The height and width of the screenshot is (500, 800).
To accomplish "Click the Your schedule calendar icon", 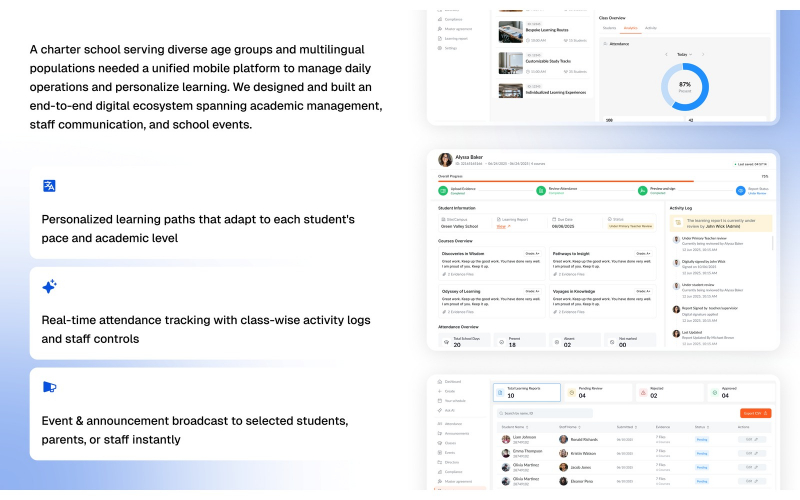I will pyautogui.click(x=440, y=401).
